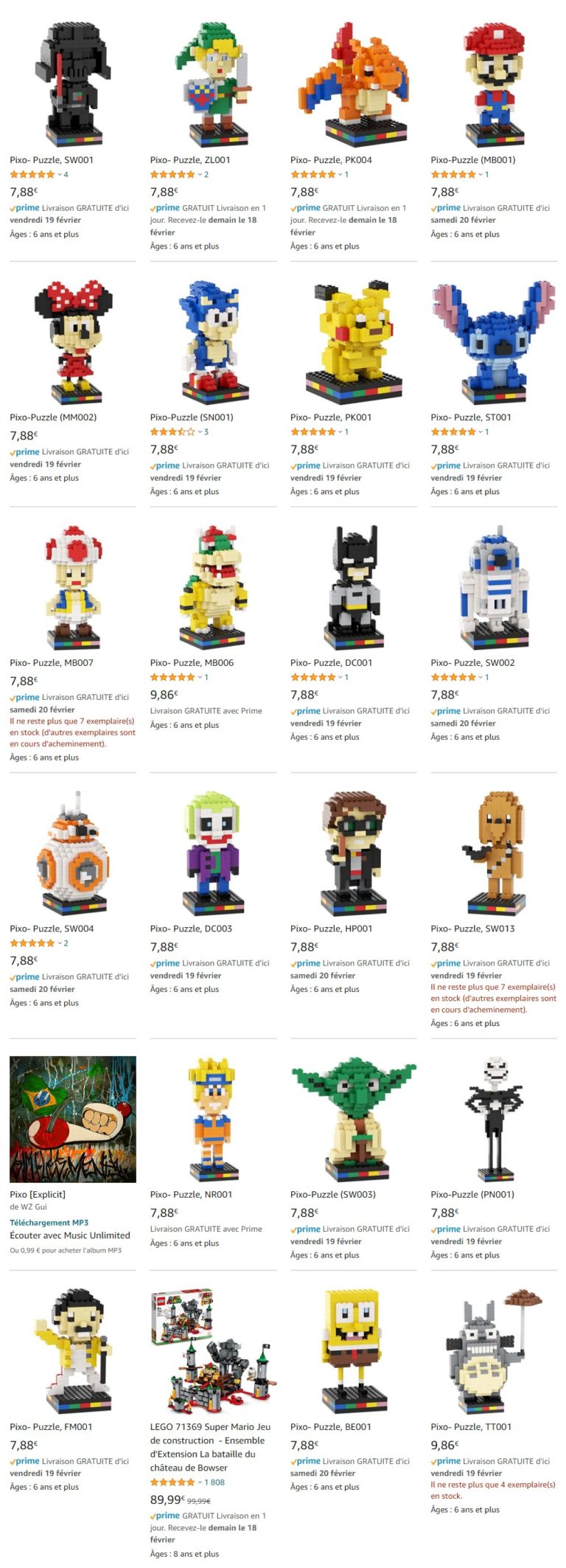Image resolution: width=566 pixels, height=1568 pixels.
Task: Click the 9,86€ price of Pixo-Puzzle MB006
Action: coord(164,695)
